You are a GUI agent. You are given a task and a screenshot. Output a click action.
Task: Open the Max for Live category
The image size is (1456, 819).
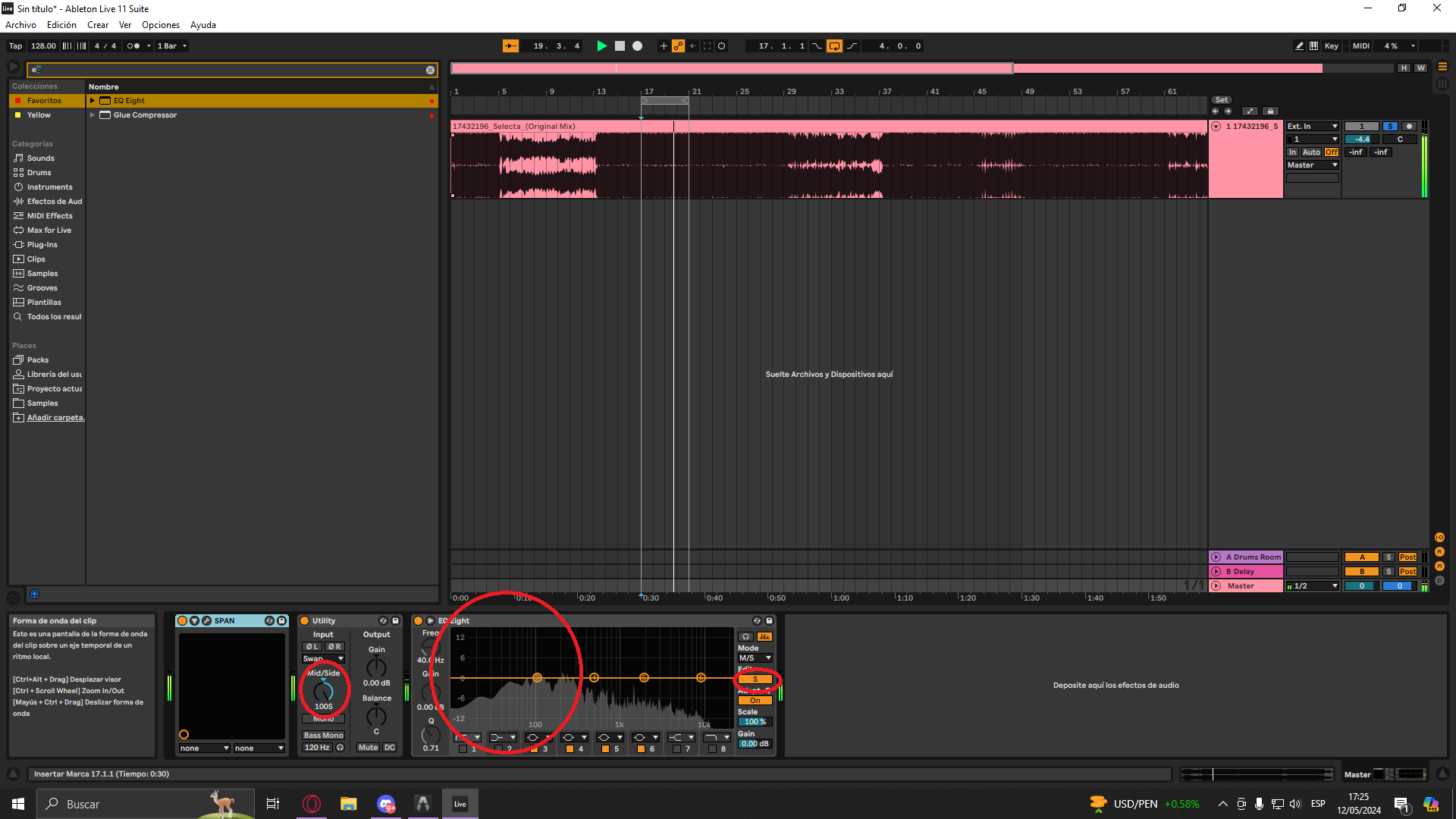coord(49,231)
